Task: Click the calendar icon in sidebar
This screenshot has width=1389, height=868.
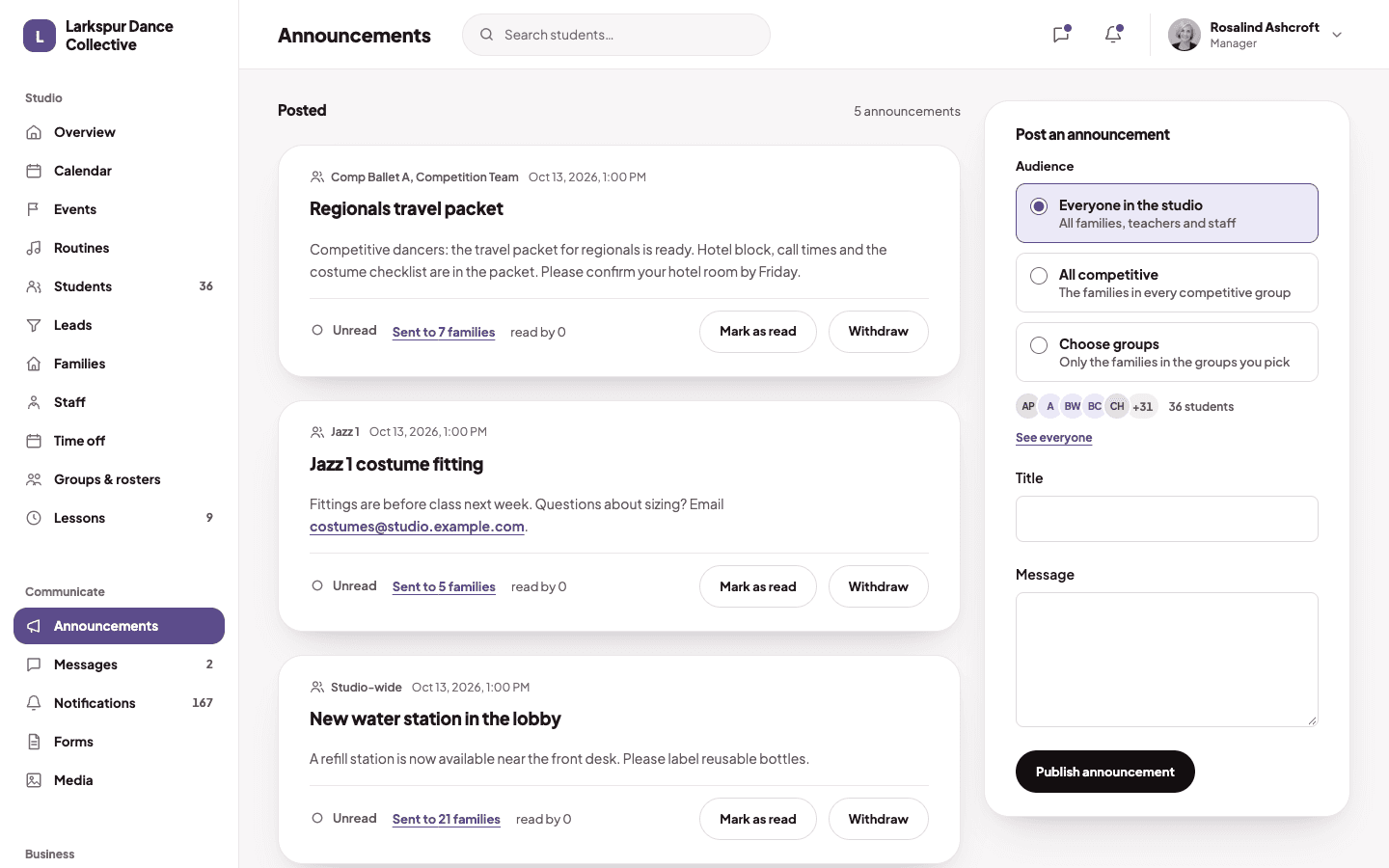Action: pyautogui.click(x=34, y=171)
